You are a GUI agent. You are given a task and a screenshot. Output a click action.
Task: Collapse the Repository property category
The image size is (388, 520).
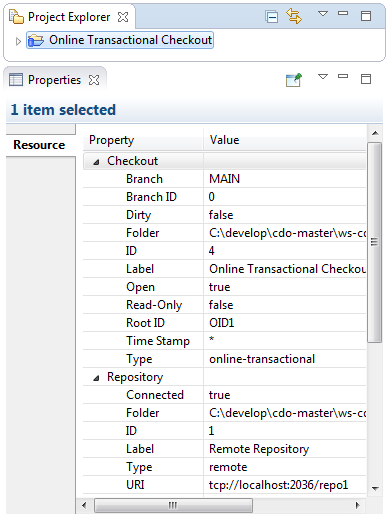tap(96, 378)
